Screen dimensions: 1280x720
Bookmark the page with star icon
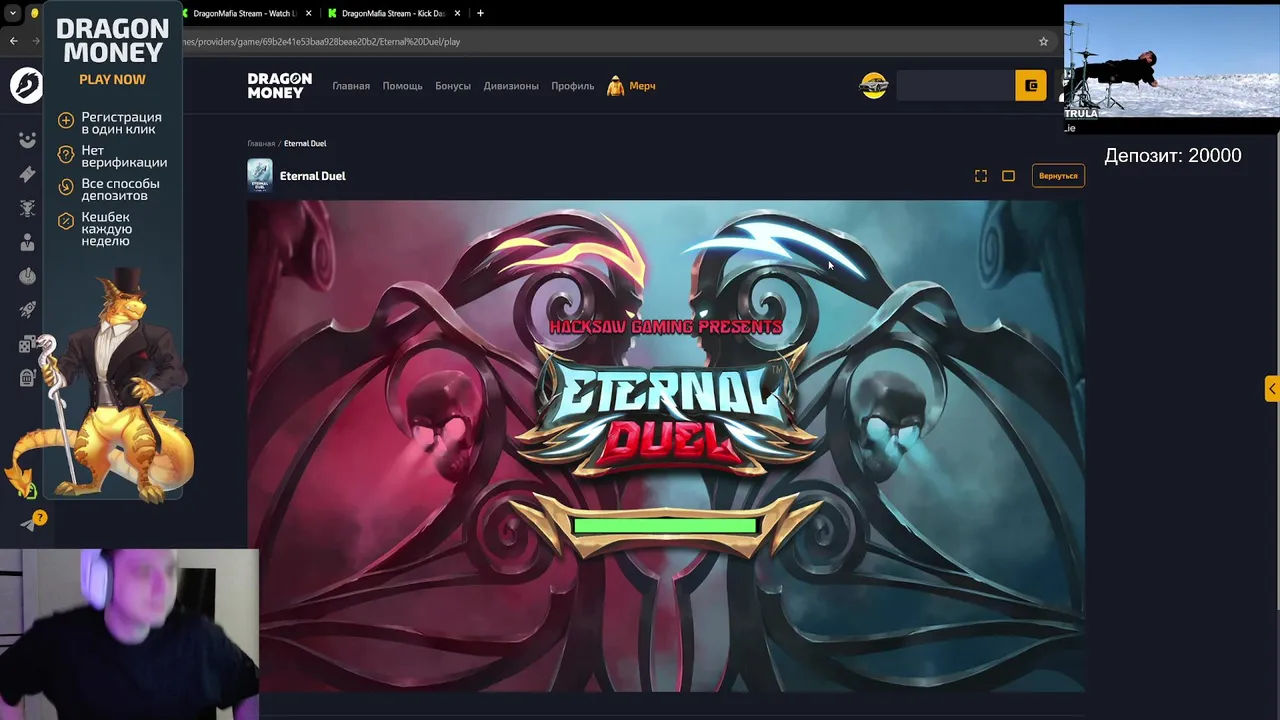pos(1043,42)
